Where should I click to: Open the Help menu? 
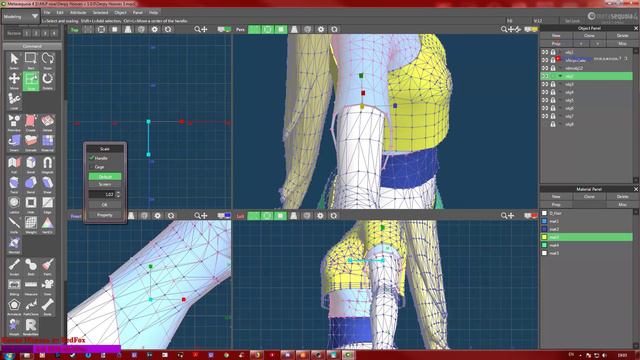click(153, 13)
